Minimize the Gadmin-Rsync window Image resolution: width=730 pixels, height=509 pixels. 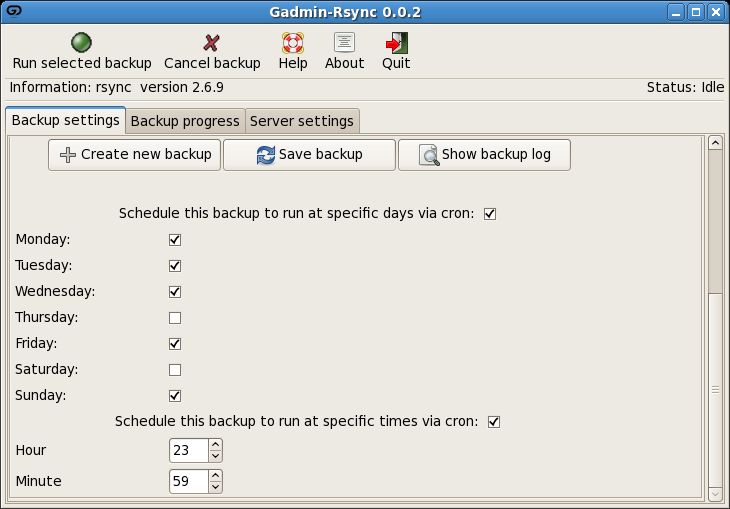click(x=676, y=12)
